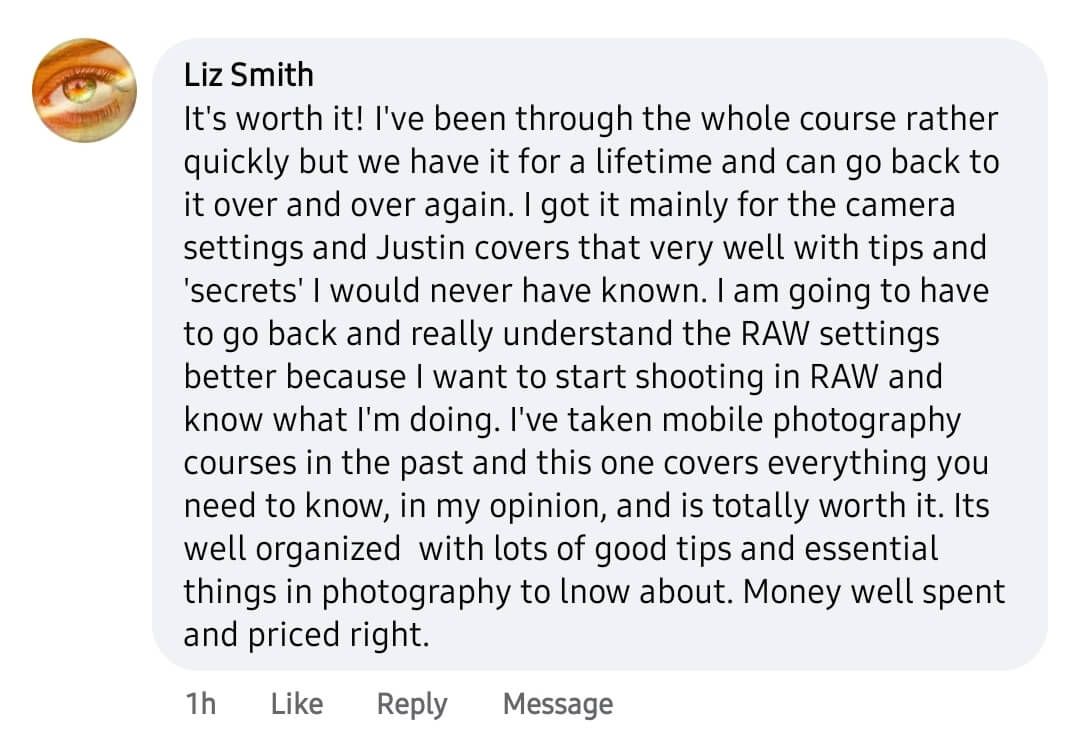Message Liz Smith from the comment
The width and height of the screenshot is (1080, 748).
558,705
